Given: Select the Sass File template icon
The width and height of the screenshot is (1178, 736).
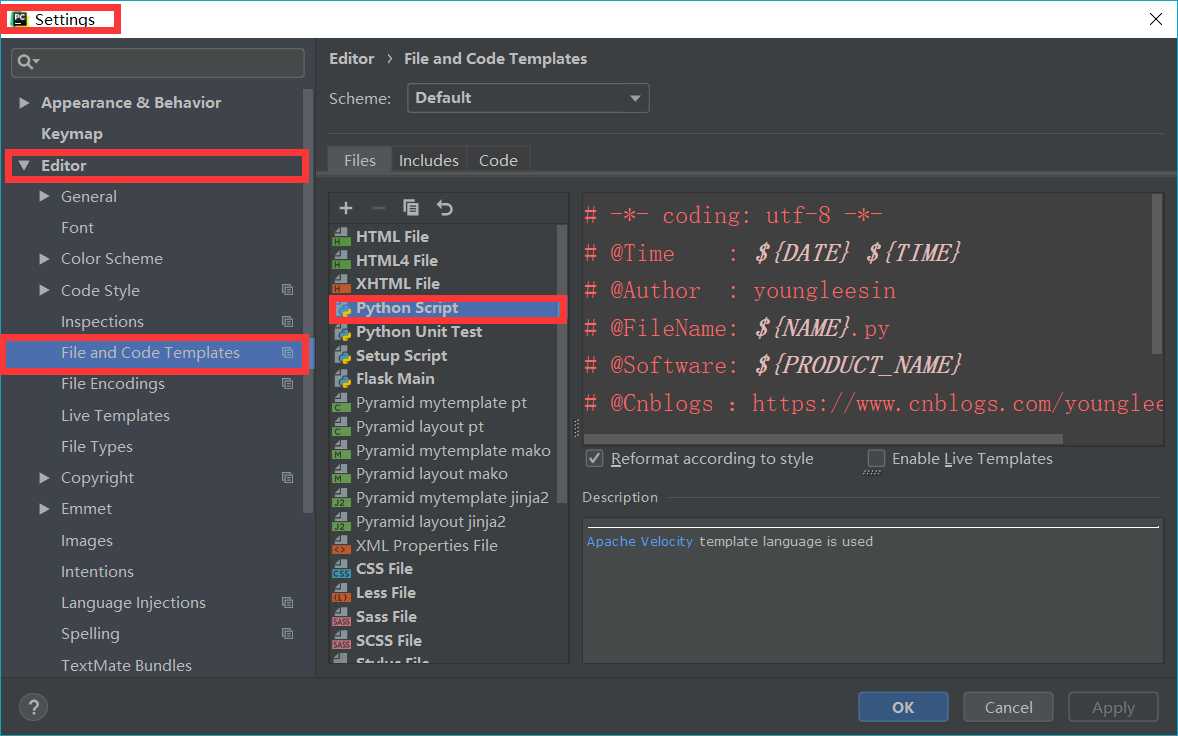Looking at the screenshot, I should [x=342, y=617].
